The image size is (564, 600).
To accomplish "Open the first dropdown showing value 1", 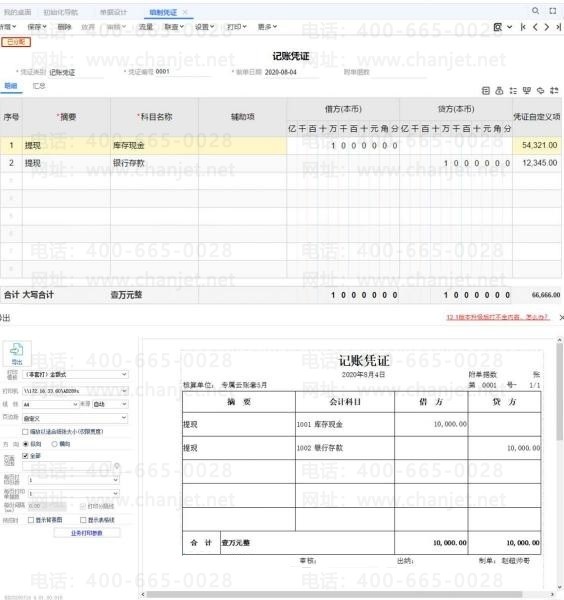I will [73, 480].
